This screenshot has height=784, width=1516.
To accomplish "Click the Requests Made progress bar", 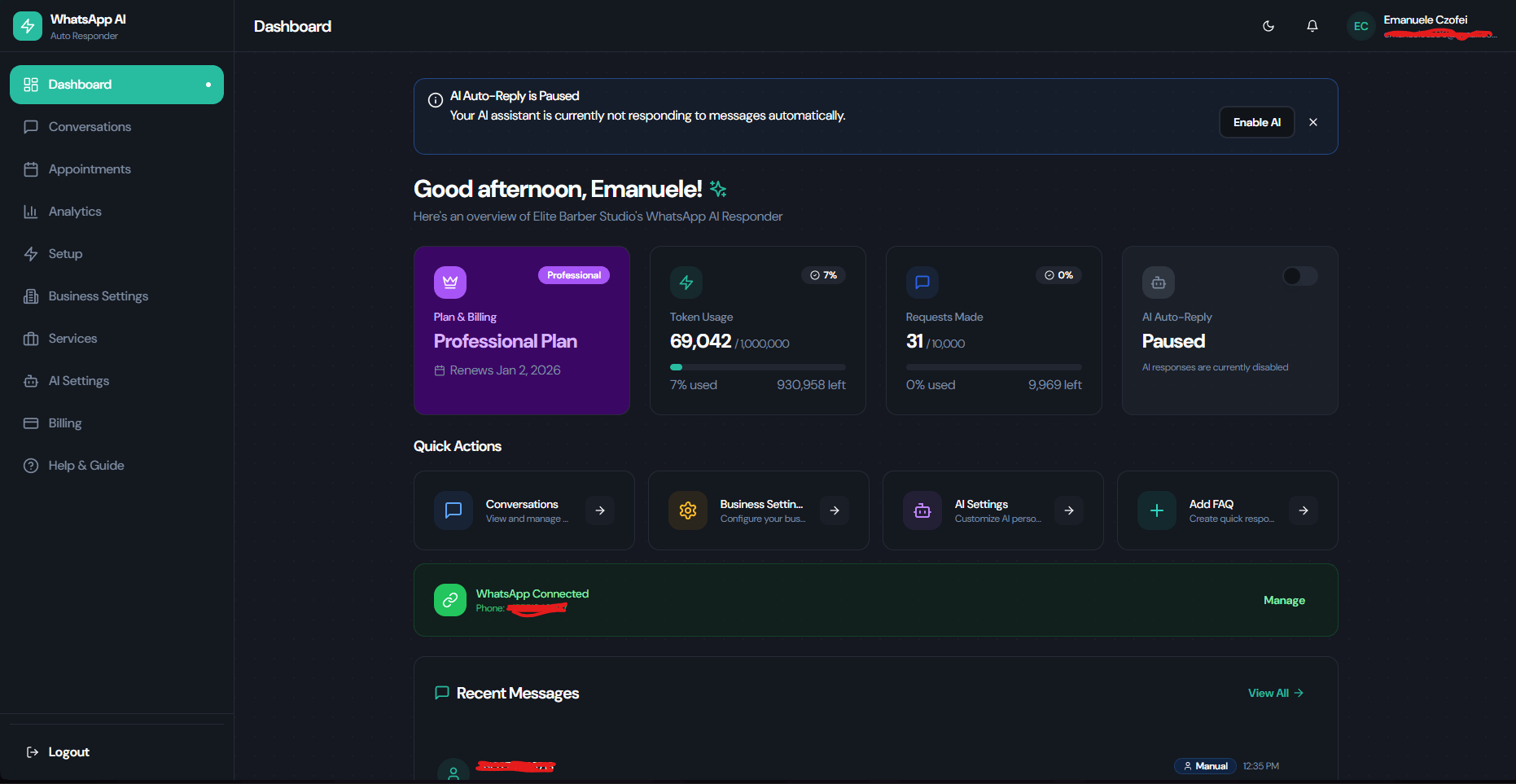I will coord(994,367).
